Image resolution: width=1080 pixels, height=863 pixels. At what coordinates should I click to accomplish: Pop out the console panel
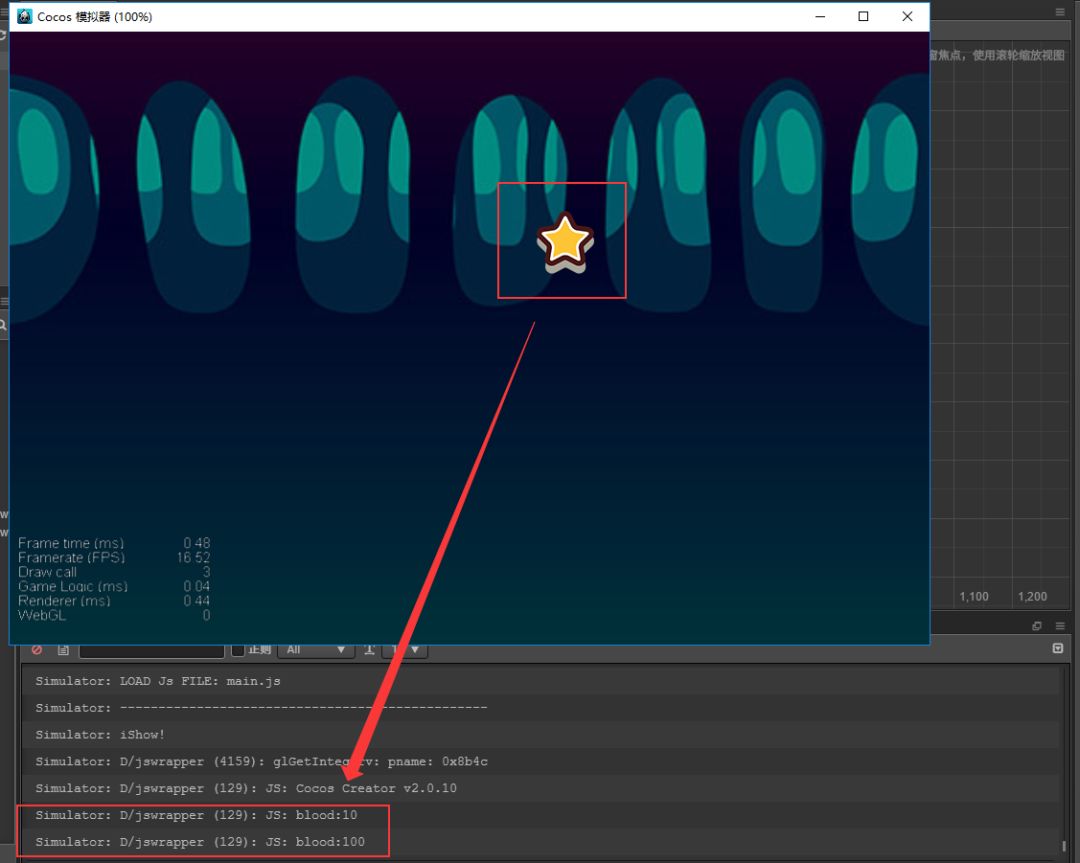click(x=1037, y=626)
